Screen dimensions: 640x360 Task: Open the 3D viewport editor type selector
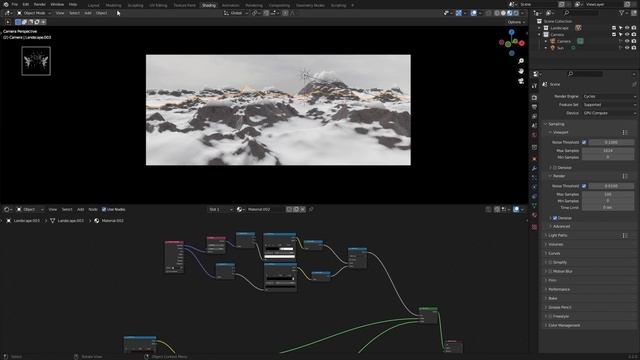(8, 13)
